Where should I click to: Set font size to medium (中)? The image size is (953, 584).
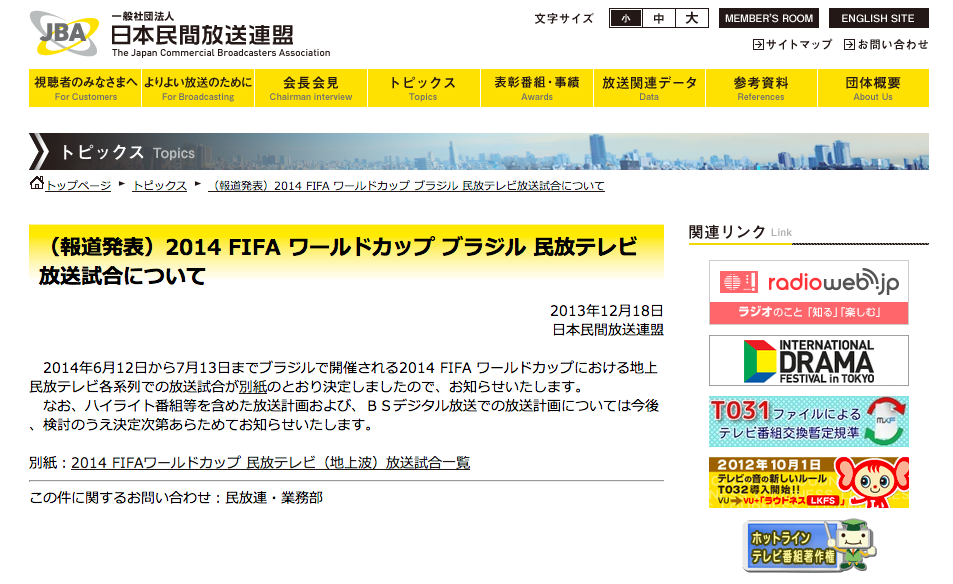click(x=659, y=18)
